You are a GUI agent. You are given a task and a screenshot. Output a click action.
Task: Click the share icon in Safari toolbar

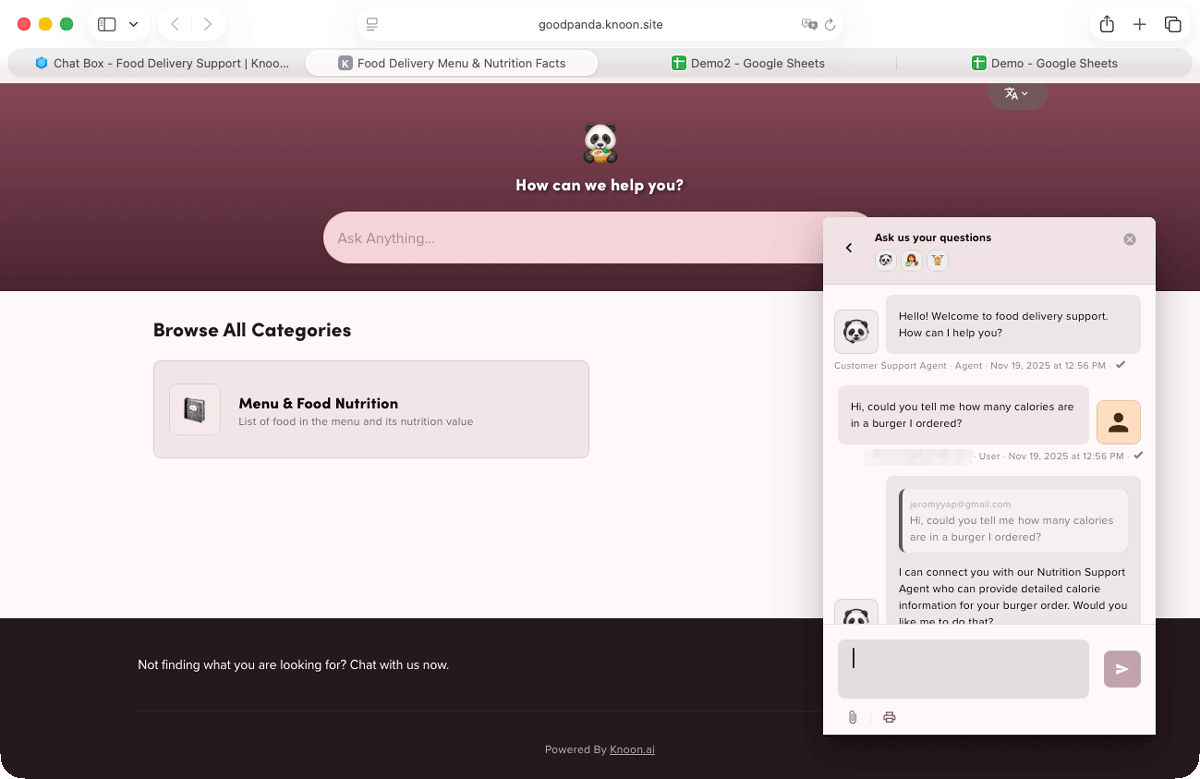(1109, 24)
